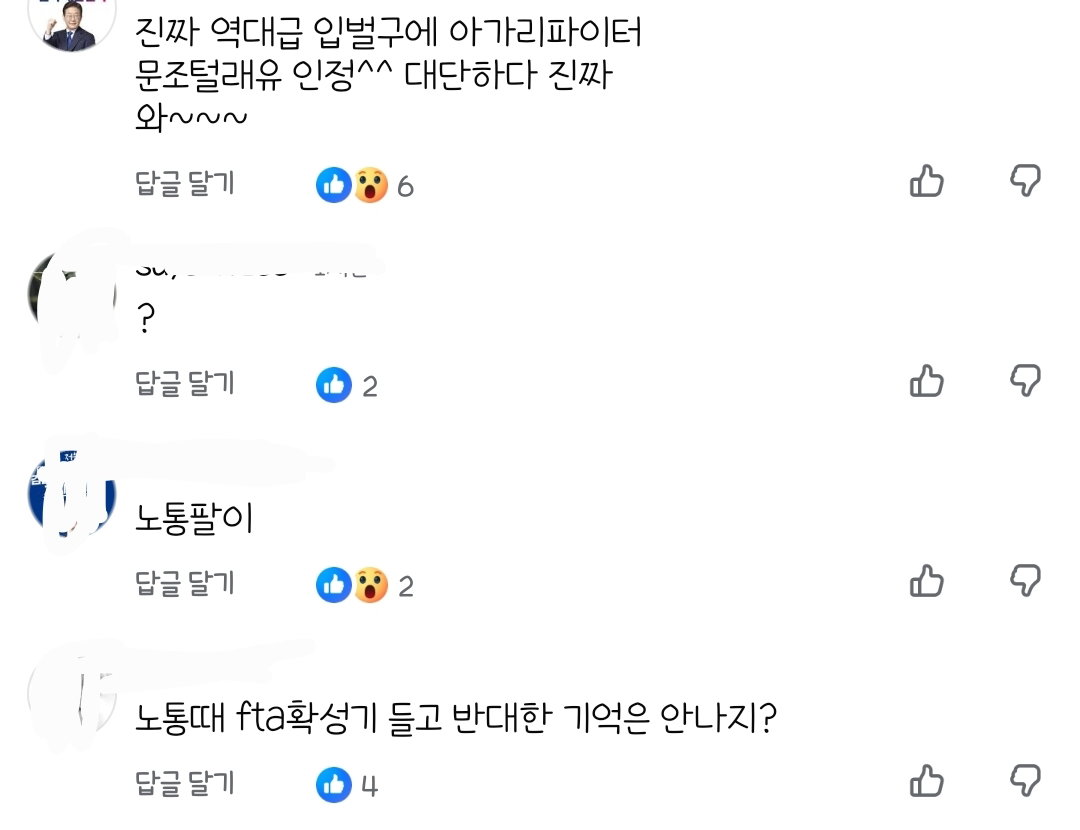View reactions count 6 on first comment
The width and height of the screenshot is (1080, 830).
(x=405, y=186)
